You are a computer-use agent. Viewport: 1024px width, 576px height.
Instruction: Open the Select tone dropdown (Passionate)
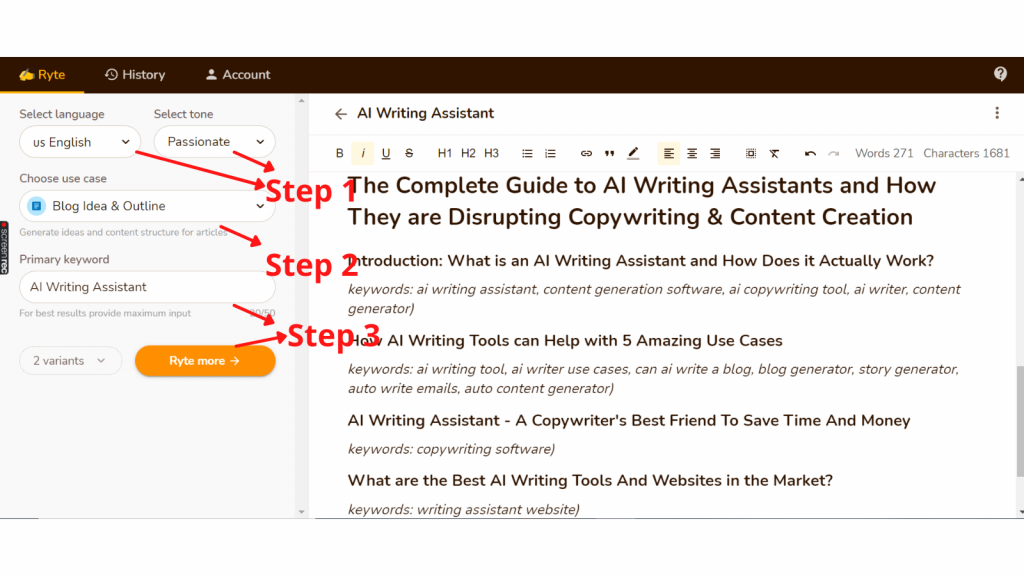coord(214,142)
